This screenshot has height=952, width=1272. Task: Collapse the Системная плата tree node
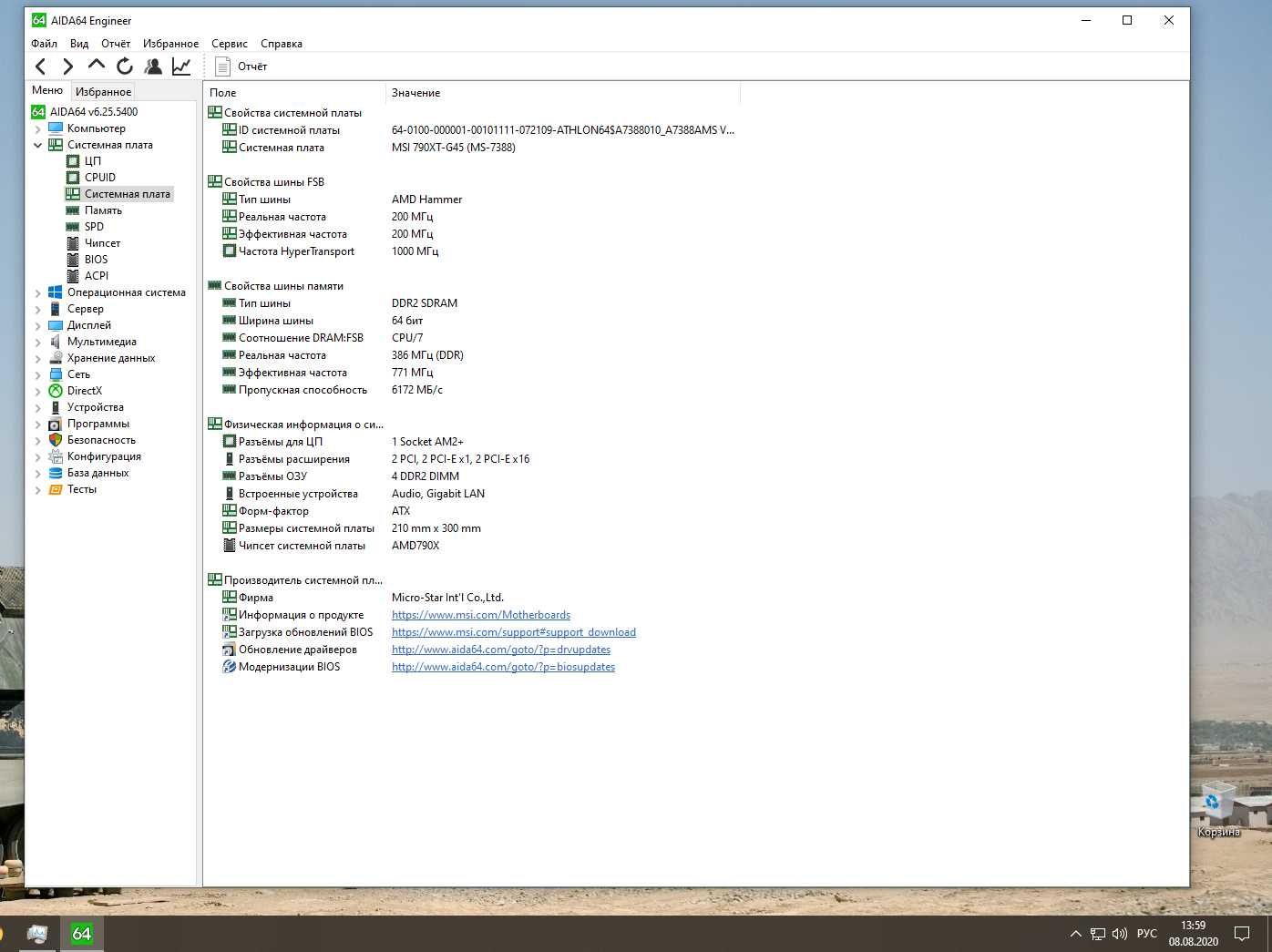click(x=37, y=145)
